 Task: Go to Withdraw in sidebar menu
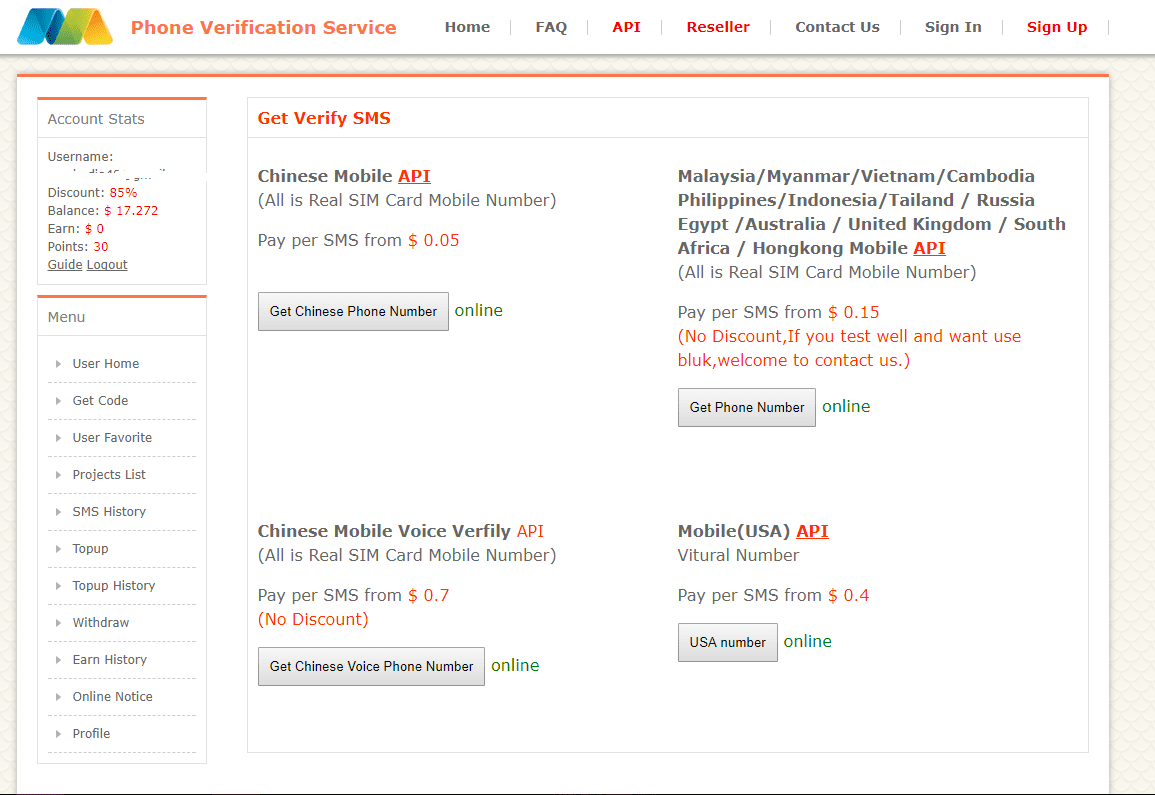click(101, 623)
